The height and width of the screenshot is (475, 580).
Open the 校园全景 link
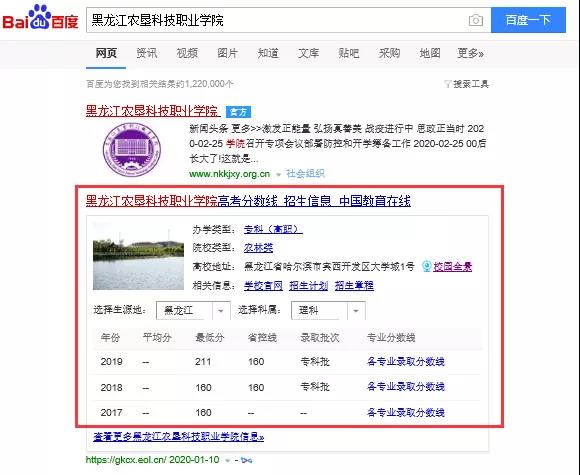[x=452, y=266]
